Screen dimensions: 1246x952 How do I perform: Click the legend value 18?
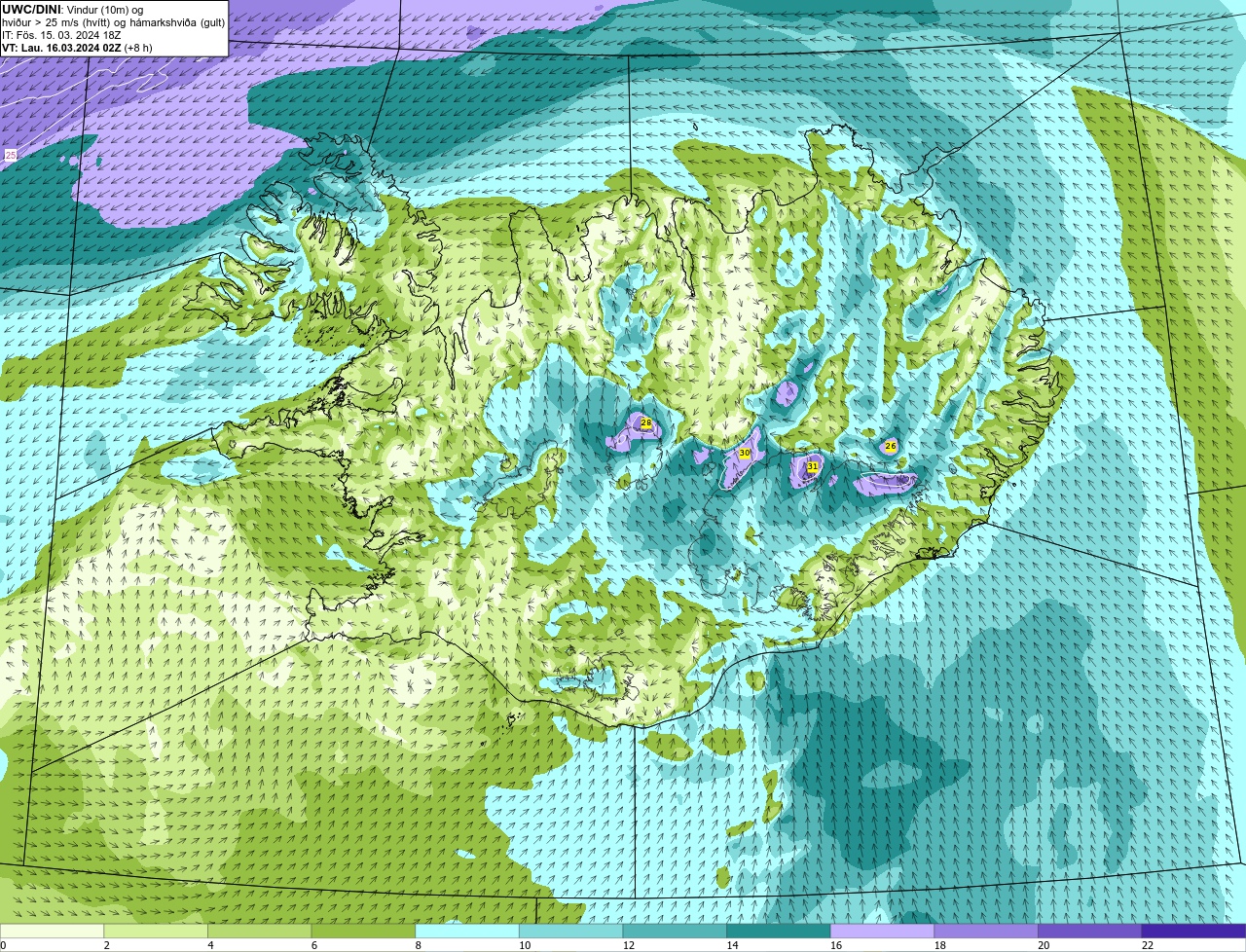point(940,945)
